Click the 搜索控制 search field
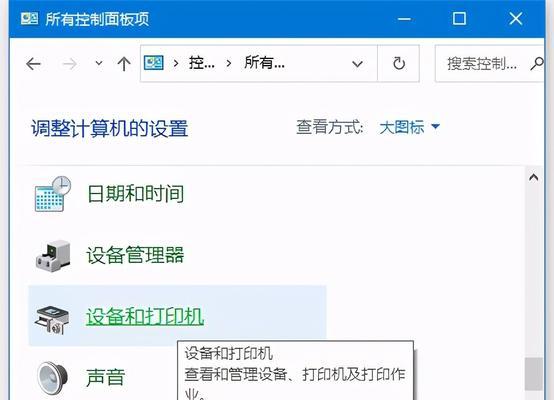The image size is (554, 400). point(490,64)
